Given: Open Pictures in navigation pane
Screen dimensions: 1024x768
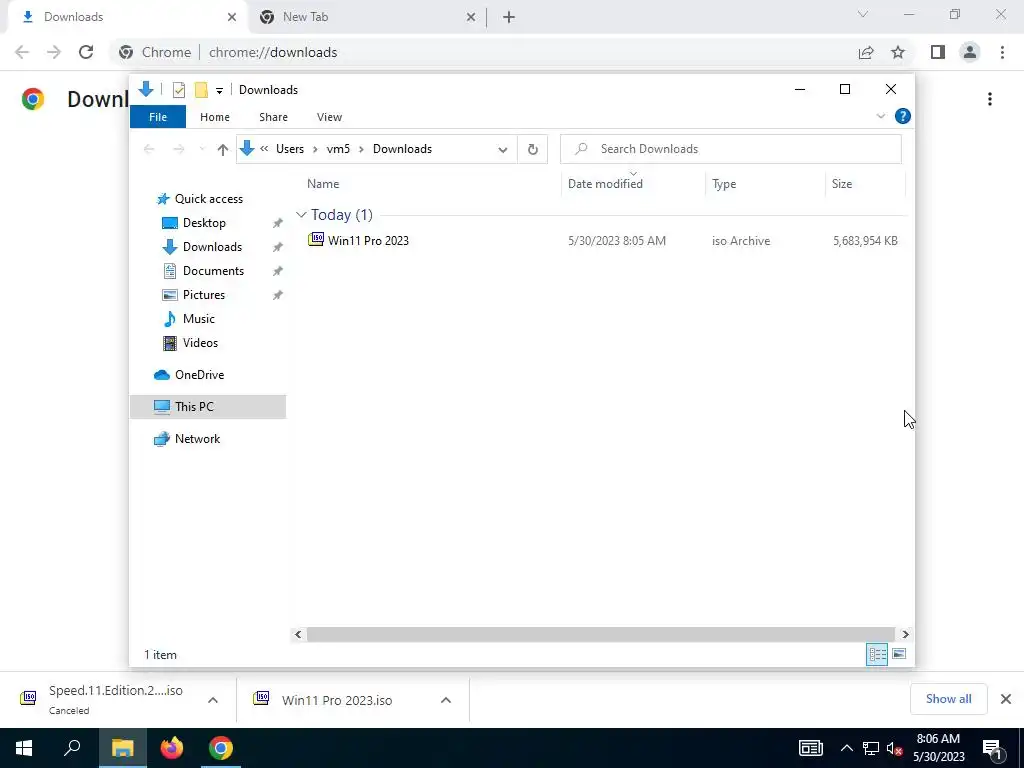Looking at the screenshot, I should [x=204, y=295].
